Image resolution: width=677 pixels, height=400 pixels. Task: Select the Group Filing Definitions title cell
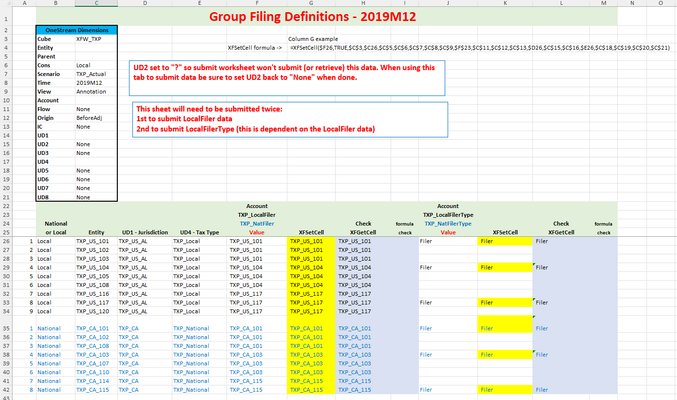point(326,16)
